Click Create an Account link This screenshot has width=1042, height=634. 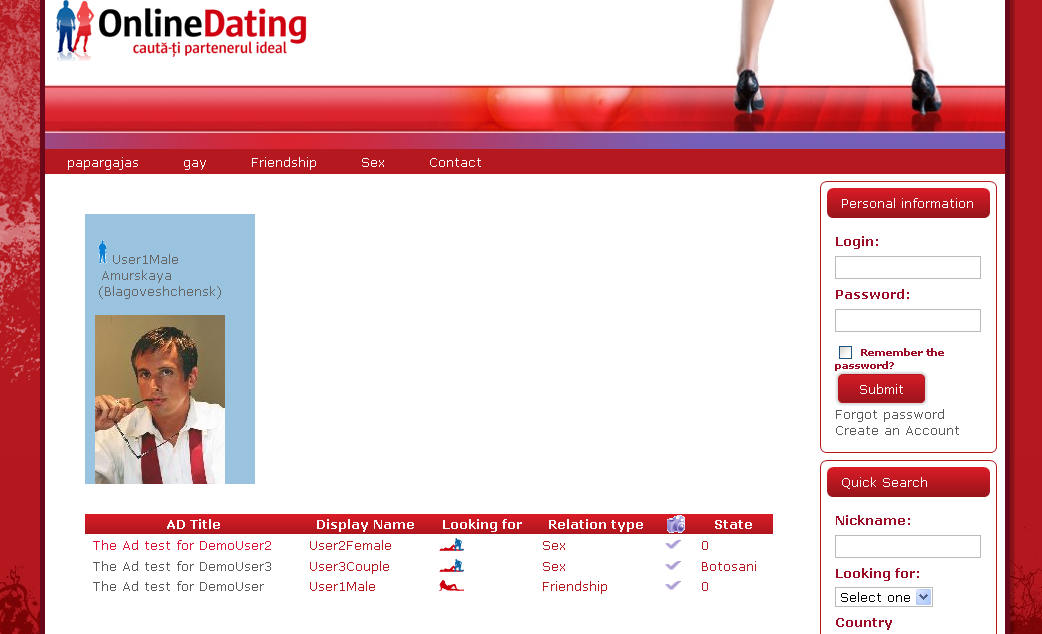coord(897,431)
